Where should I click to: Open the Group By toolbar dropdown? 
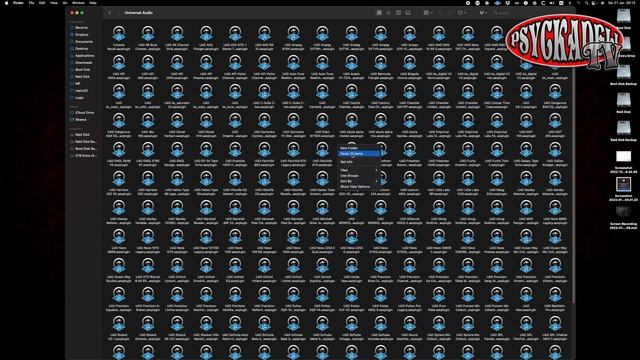pos(428,13)
